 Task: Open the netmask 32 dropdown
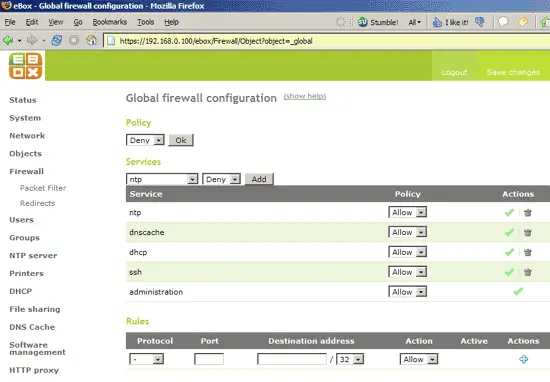tap(350, 359)
